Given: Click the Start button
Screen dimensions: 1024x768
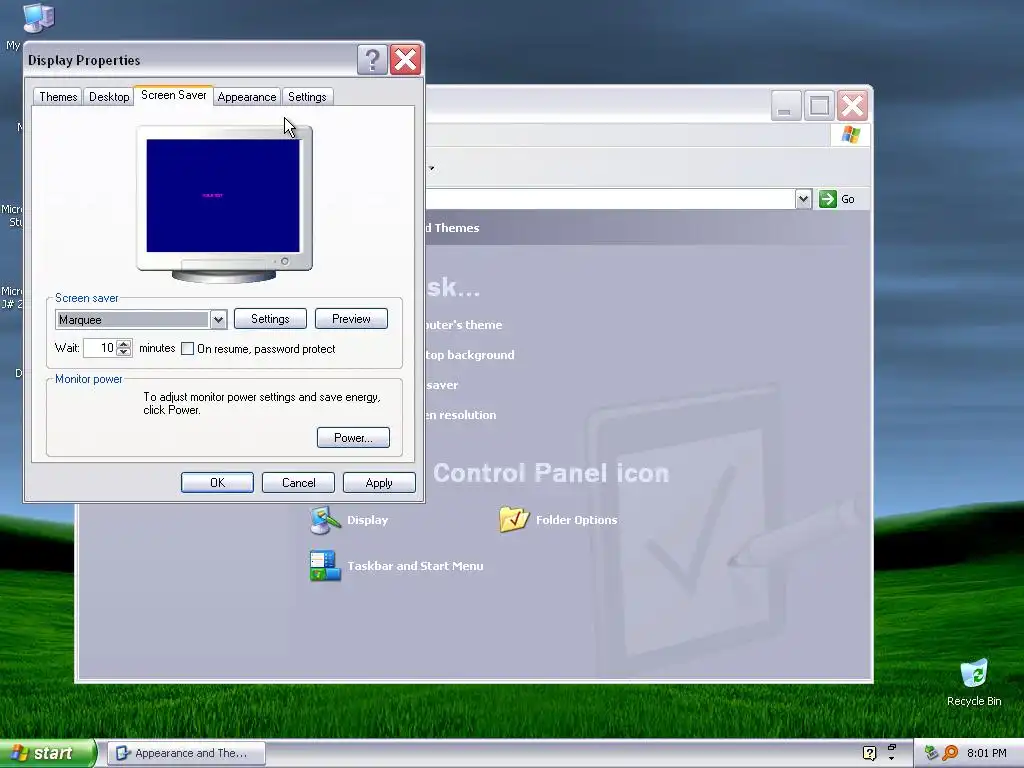Looking at the screenshot, I should [48, 753].
